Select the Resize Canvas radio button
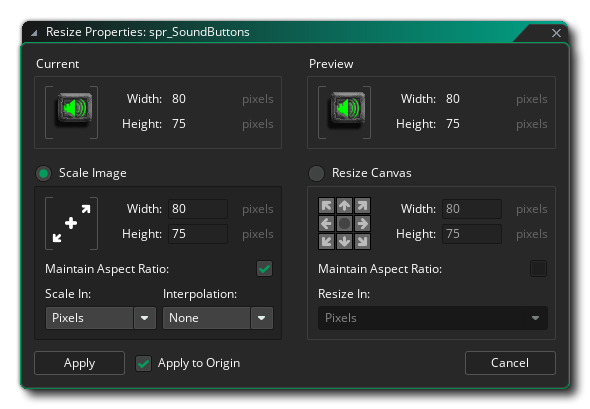 tap(316, 173)
